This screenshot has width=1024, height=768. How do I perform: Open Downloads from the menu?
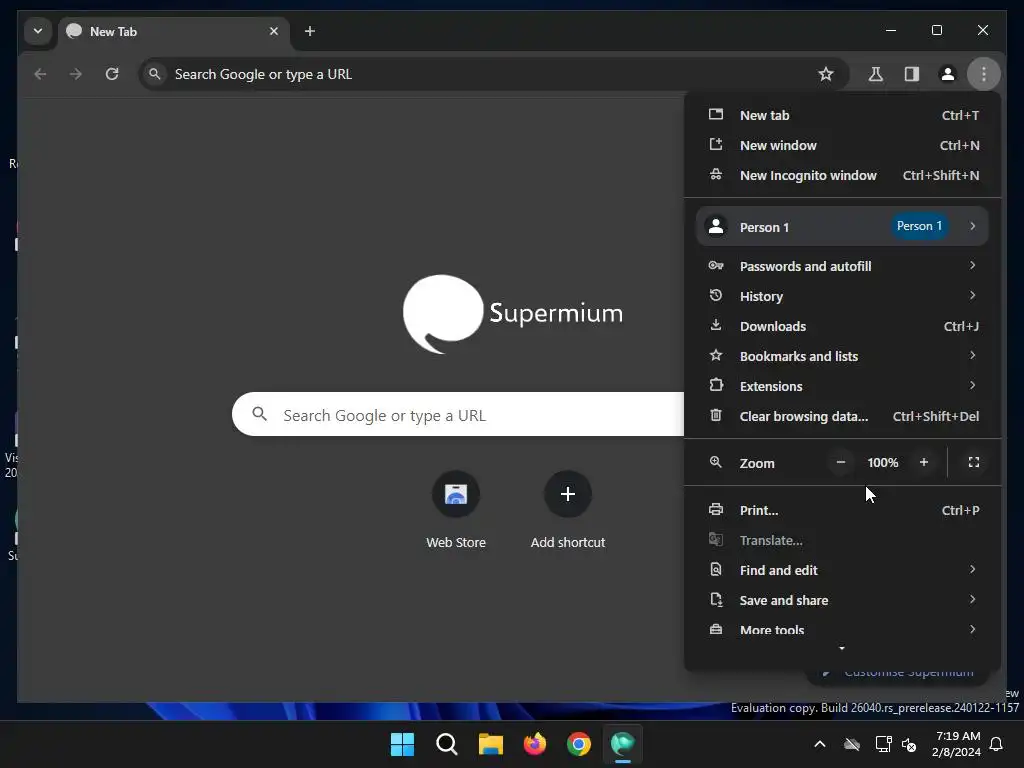click(842, 326)
